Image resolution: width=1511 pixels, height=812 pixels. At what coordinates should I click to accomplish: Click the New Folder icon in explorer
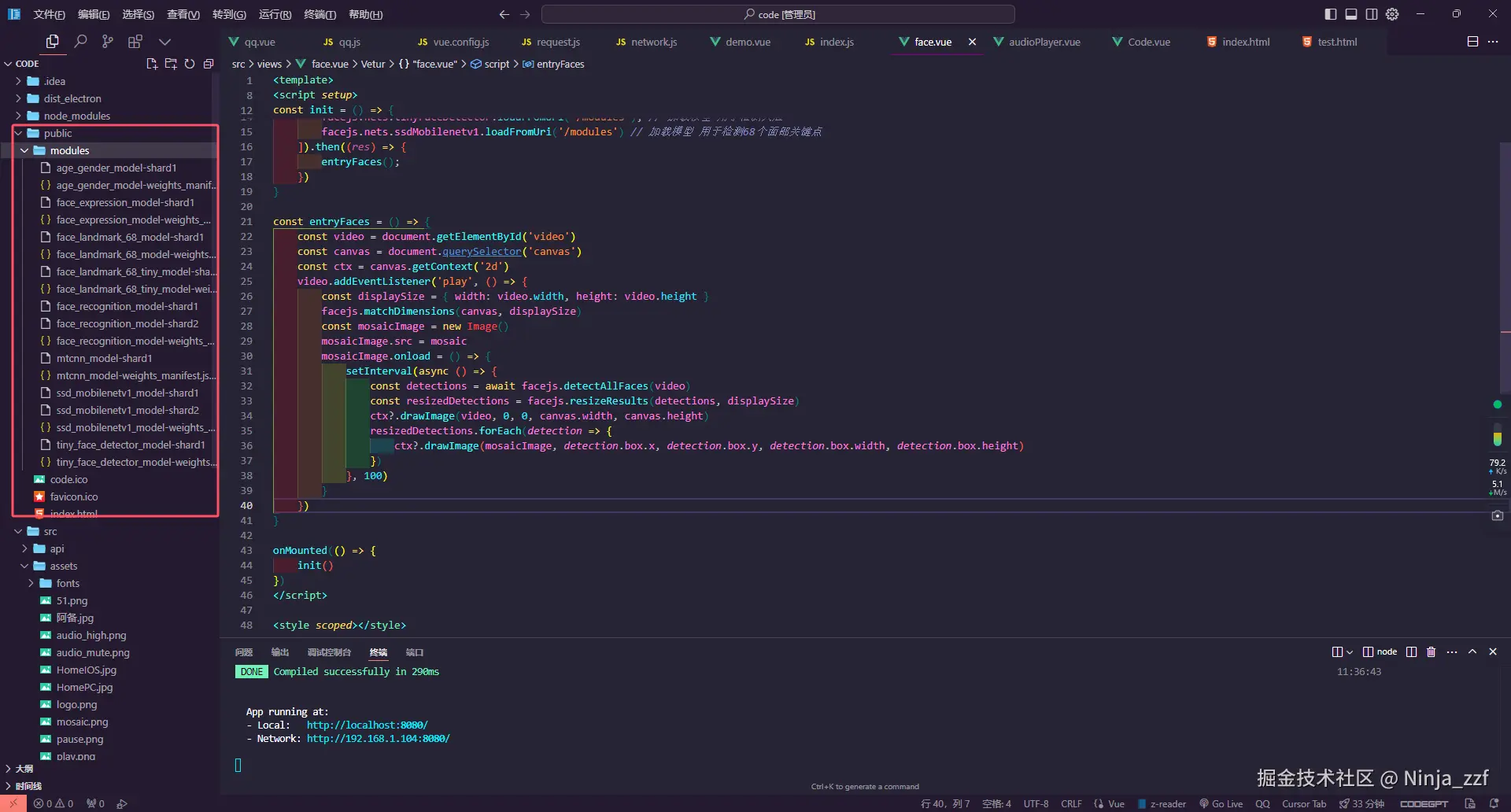(171, 64)
